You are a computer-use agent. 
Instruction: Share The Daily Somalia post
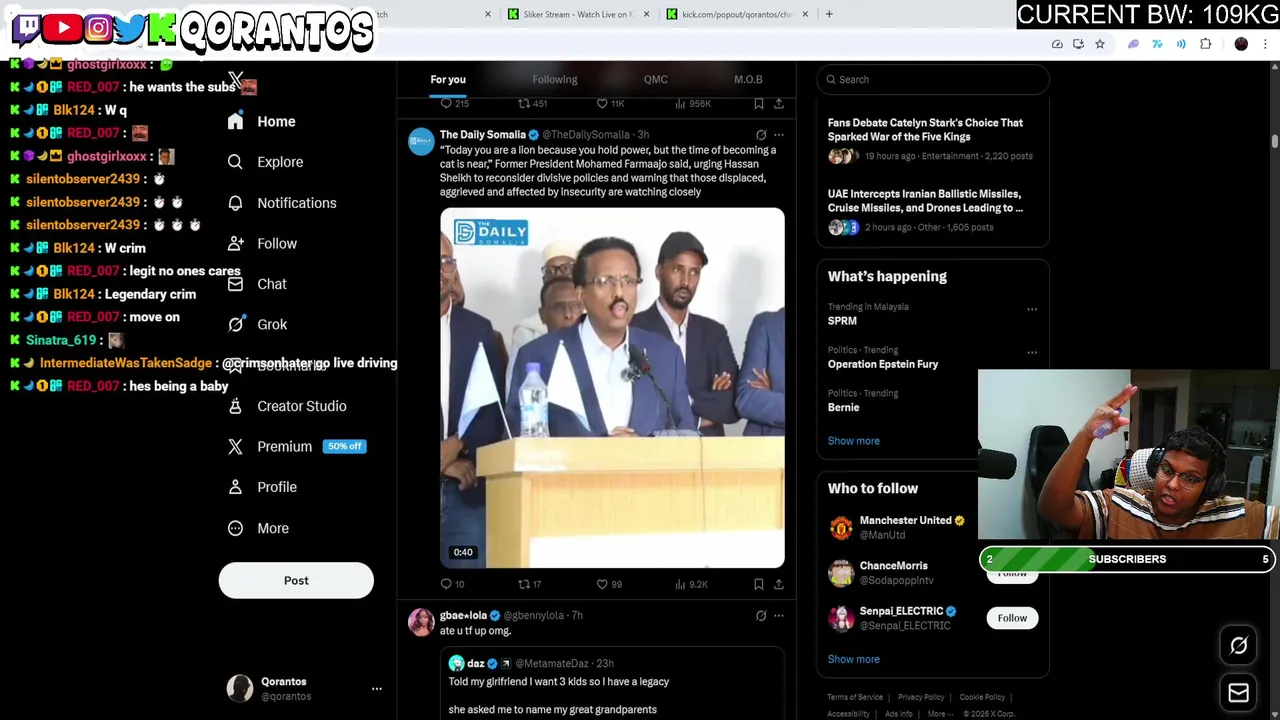(778, 584)
